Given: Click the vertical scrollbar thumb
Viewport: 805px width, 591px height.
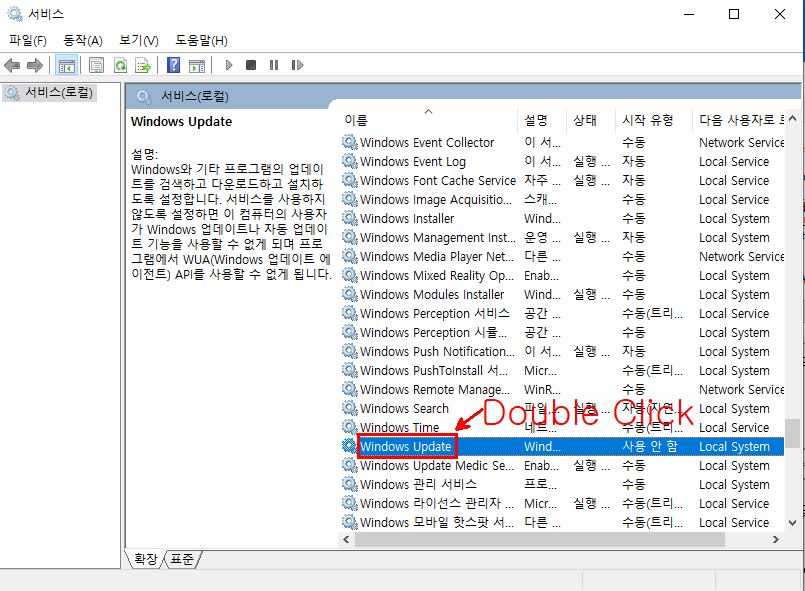Looking at the screenshot, I should pos(792,434).
